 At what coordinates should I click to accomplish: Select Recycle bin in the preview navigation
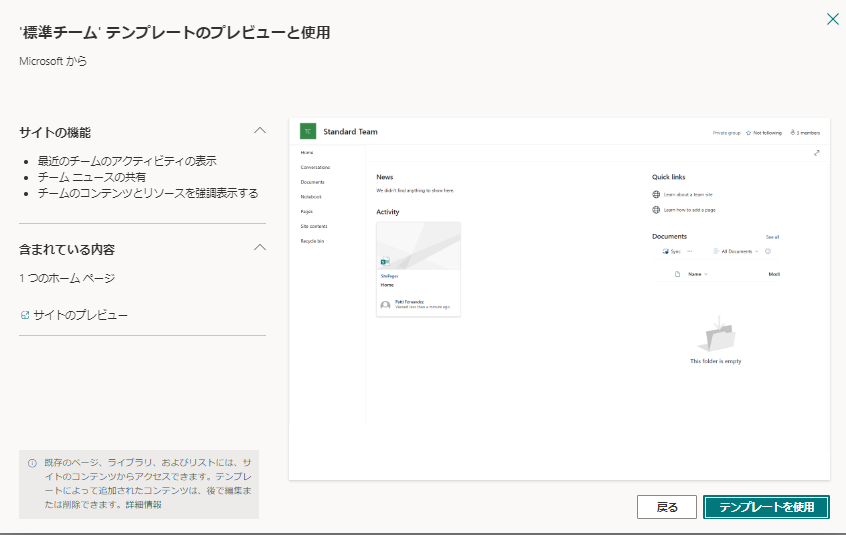tap(312, 241)
